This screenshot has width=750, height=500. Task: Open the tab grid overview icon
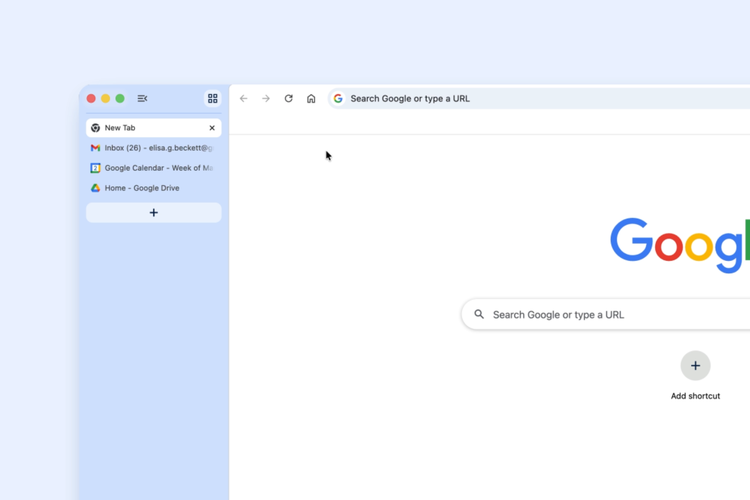click(213, 99)
